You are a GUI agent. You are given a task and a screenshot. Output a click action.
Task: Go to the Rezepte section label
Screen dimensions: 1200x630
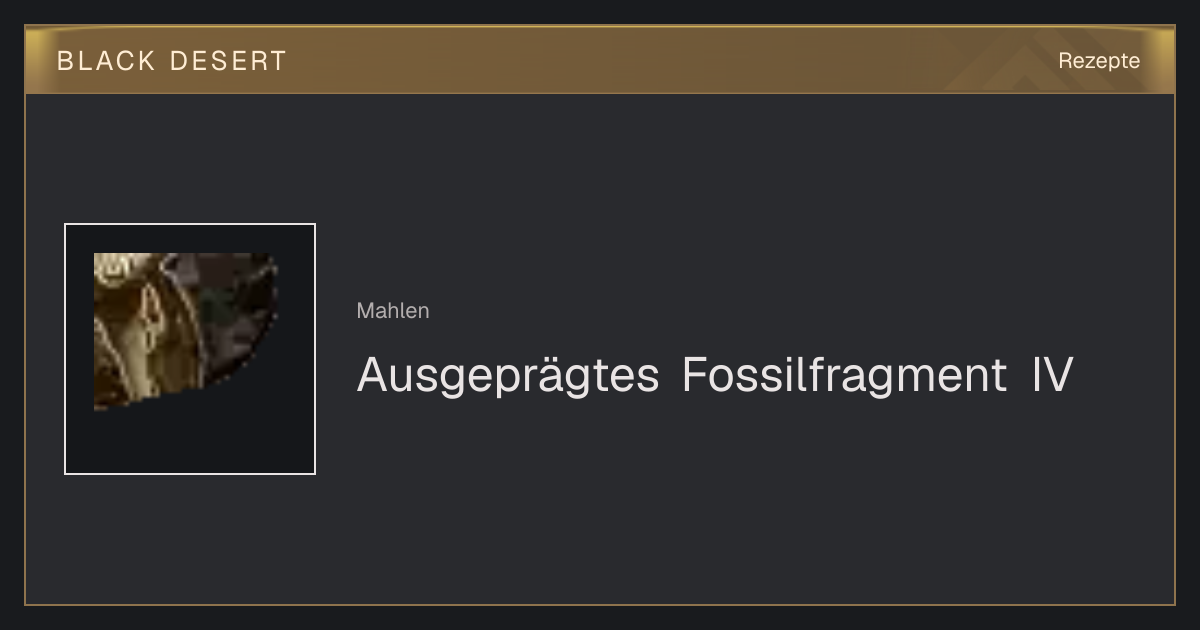point(1099,61)
